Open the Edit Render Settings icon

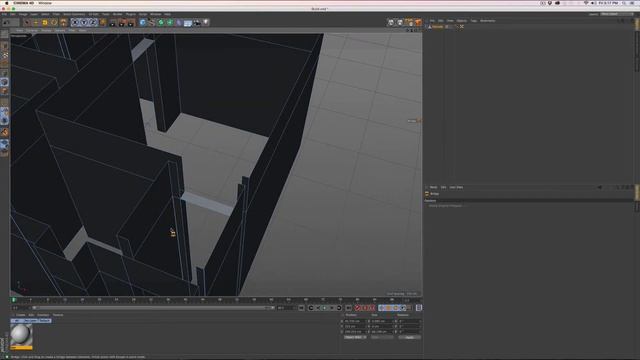pyautogui.click(x=131, y=23)
